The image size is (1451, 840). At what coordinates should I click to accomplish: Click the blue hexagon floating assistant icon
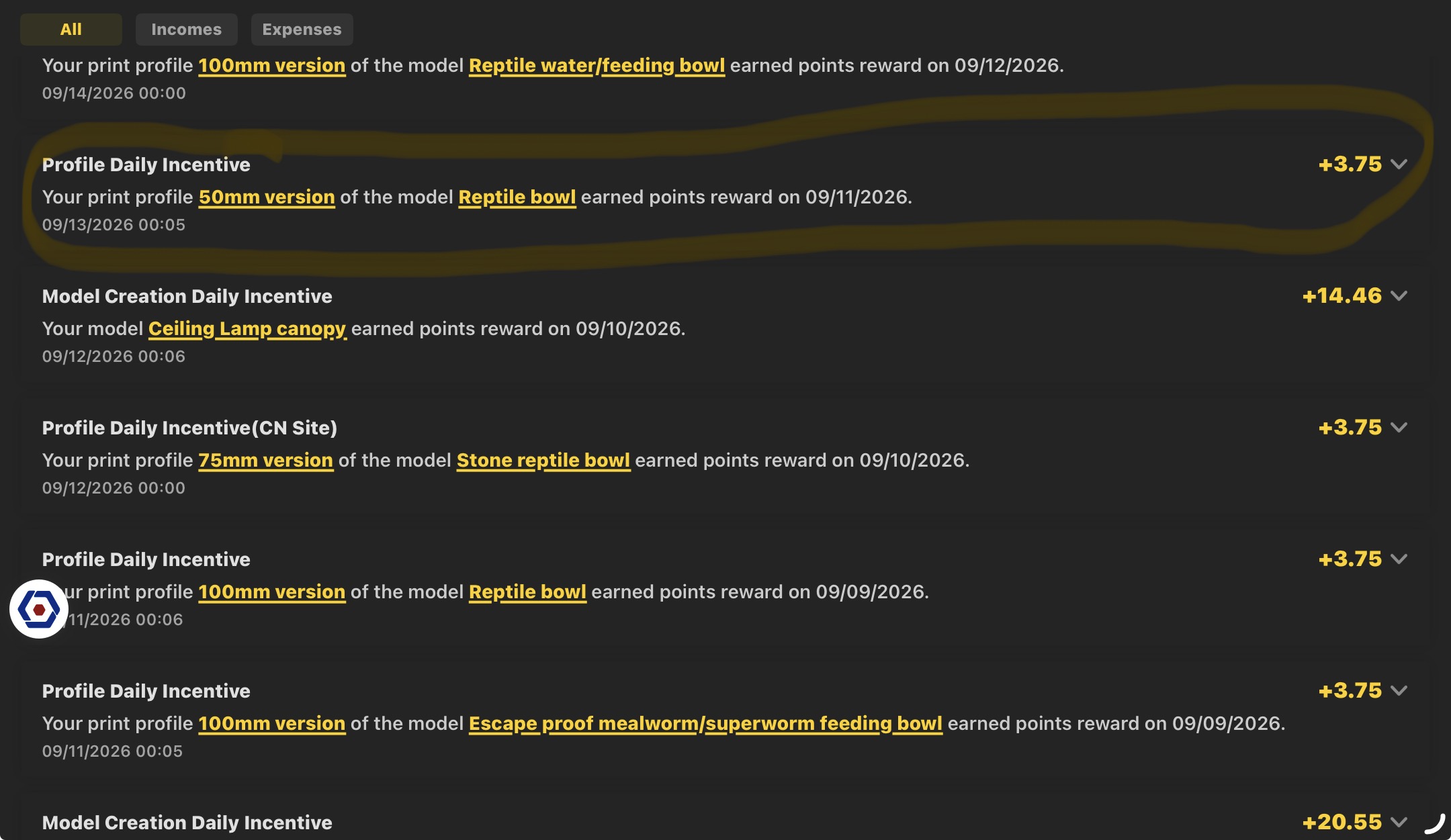click(x=39, y=609)
